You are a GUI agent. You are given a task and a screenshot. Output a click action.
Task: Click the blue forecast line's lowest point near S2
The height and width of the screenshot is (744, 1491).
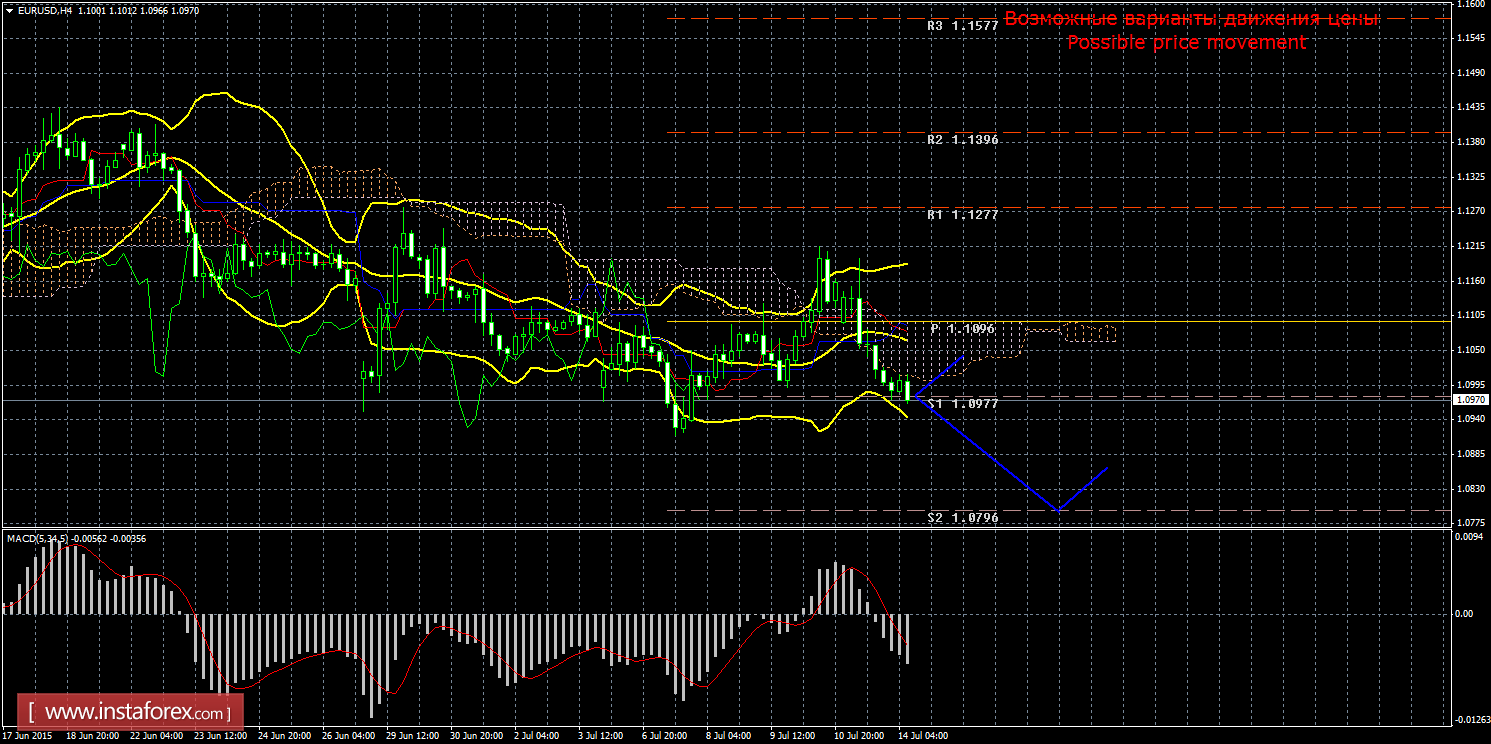point(1058,510)
